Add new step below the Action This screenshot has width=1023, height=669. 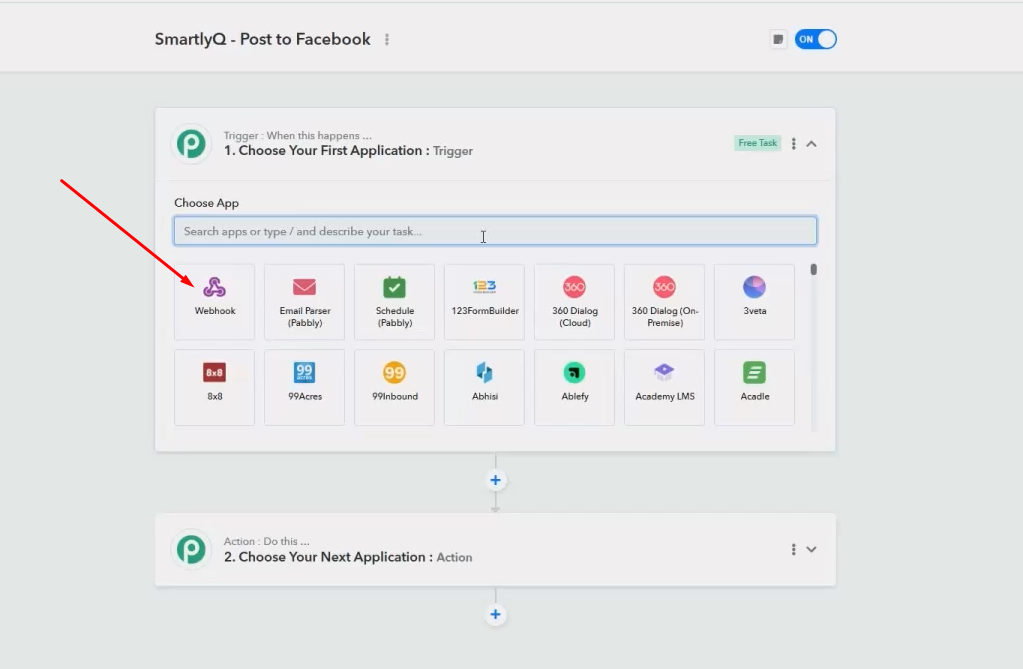[495, 615]
